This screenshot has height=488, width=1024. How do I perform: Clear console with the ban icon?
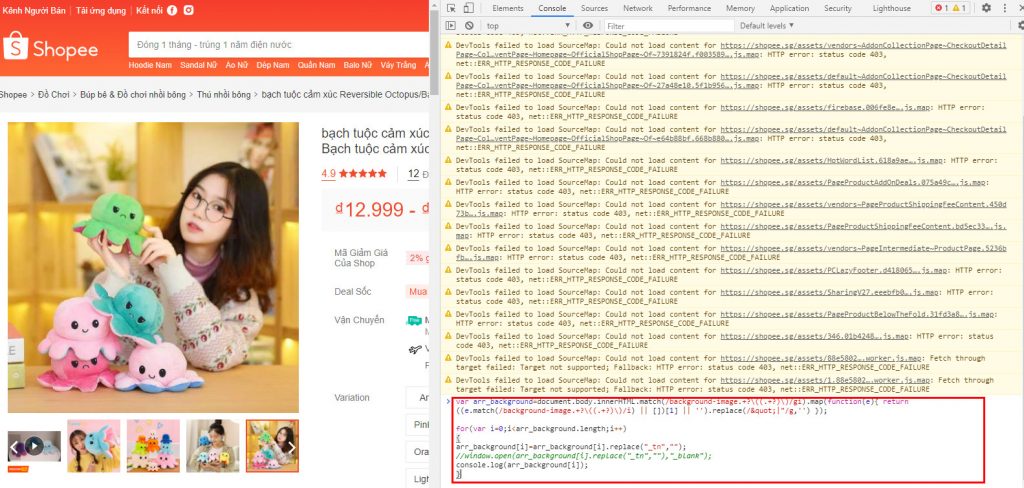point(469,25)
